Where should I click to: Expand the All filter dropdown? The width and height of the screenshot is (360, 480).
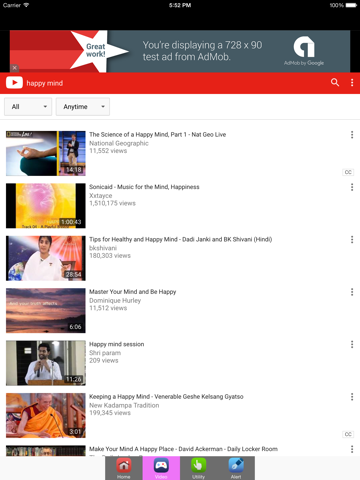click(x=28, y=107)
